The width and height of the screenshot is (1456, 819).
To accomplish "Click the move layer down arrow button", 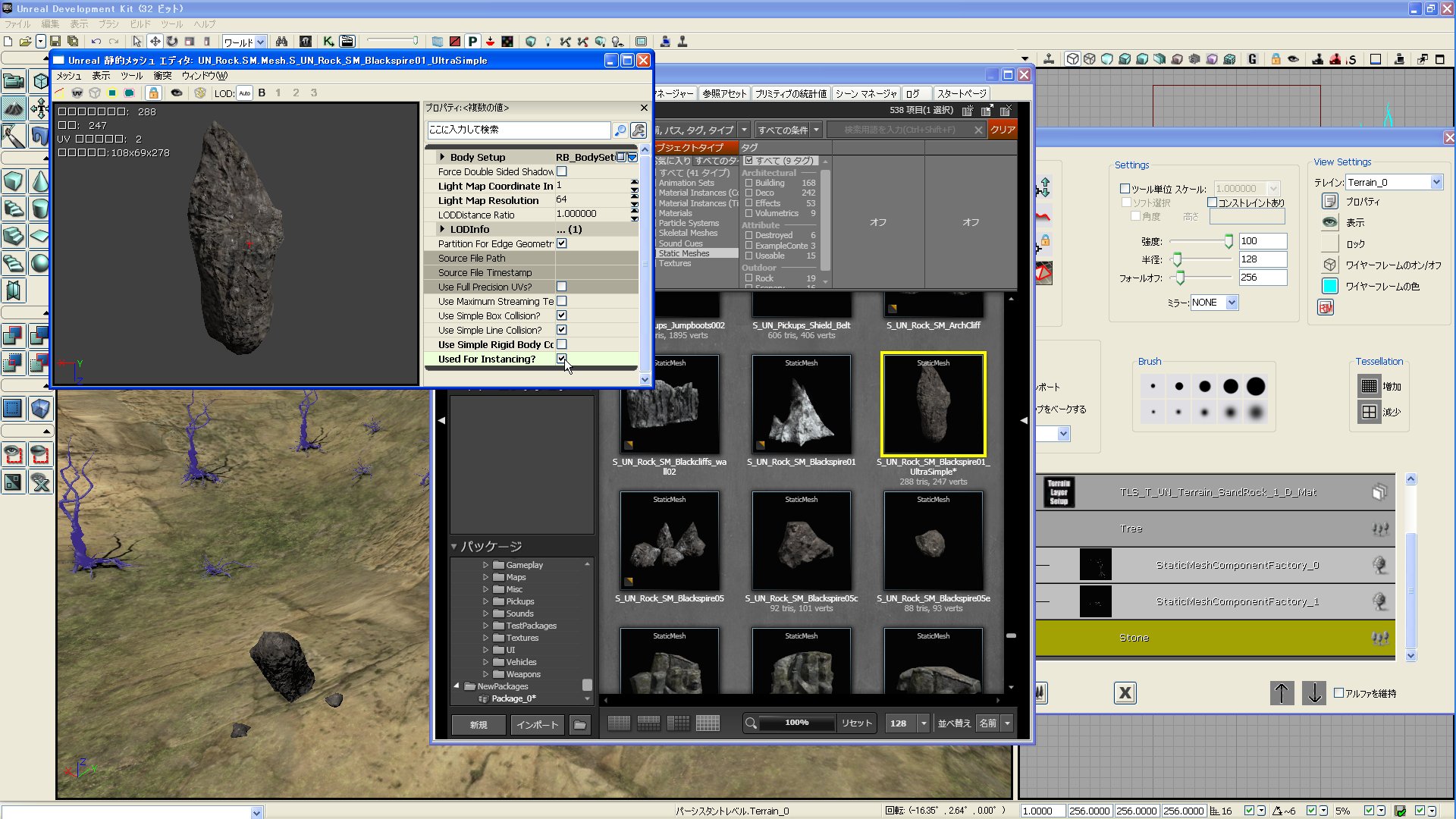I will [x=1314, y=692].
